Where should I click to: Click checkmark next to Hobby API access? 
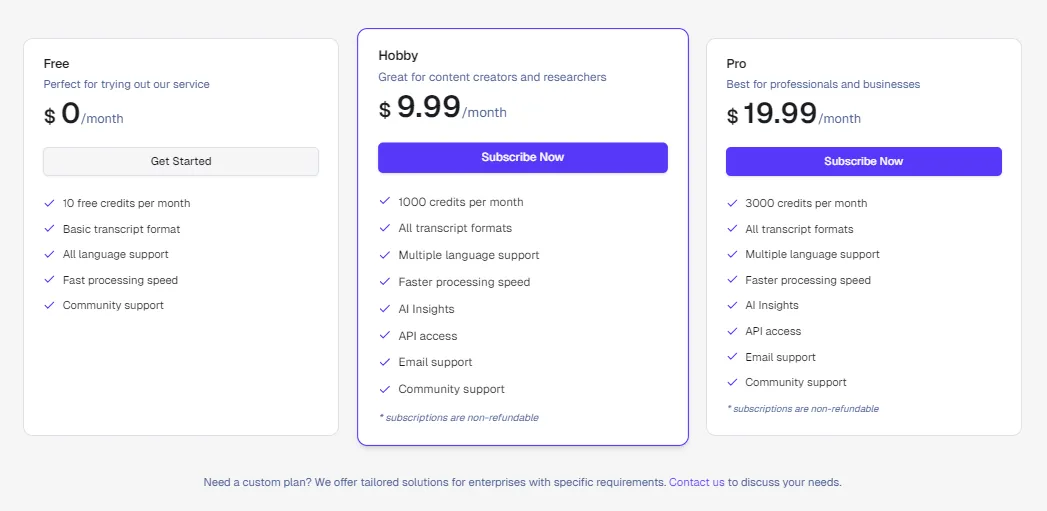point(384,335)
